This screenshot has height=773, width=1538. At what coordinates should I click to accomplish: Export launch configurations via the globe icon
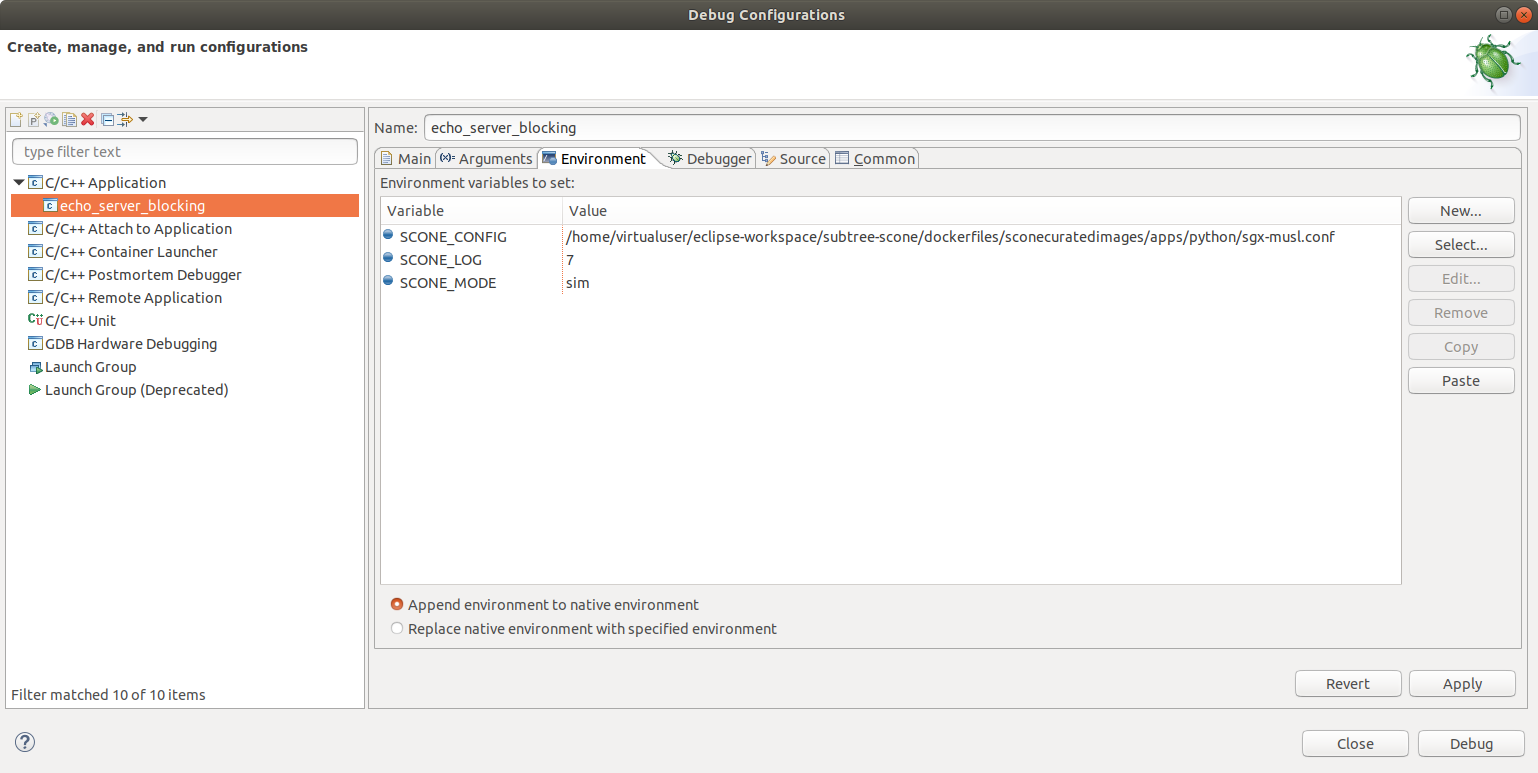(50, 119)
